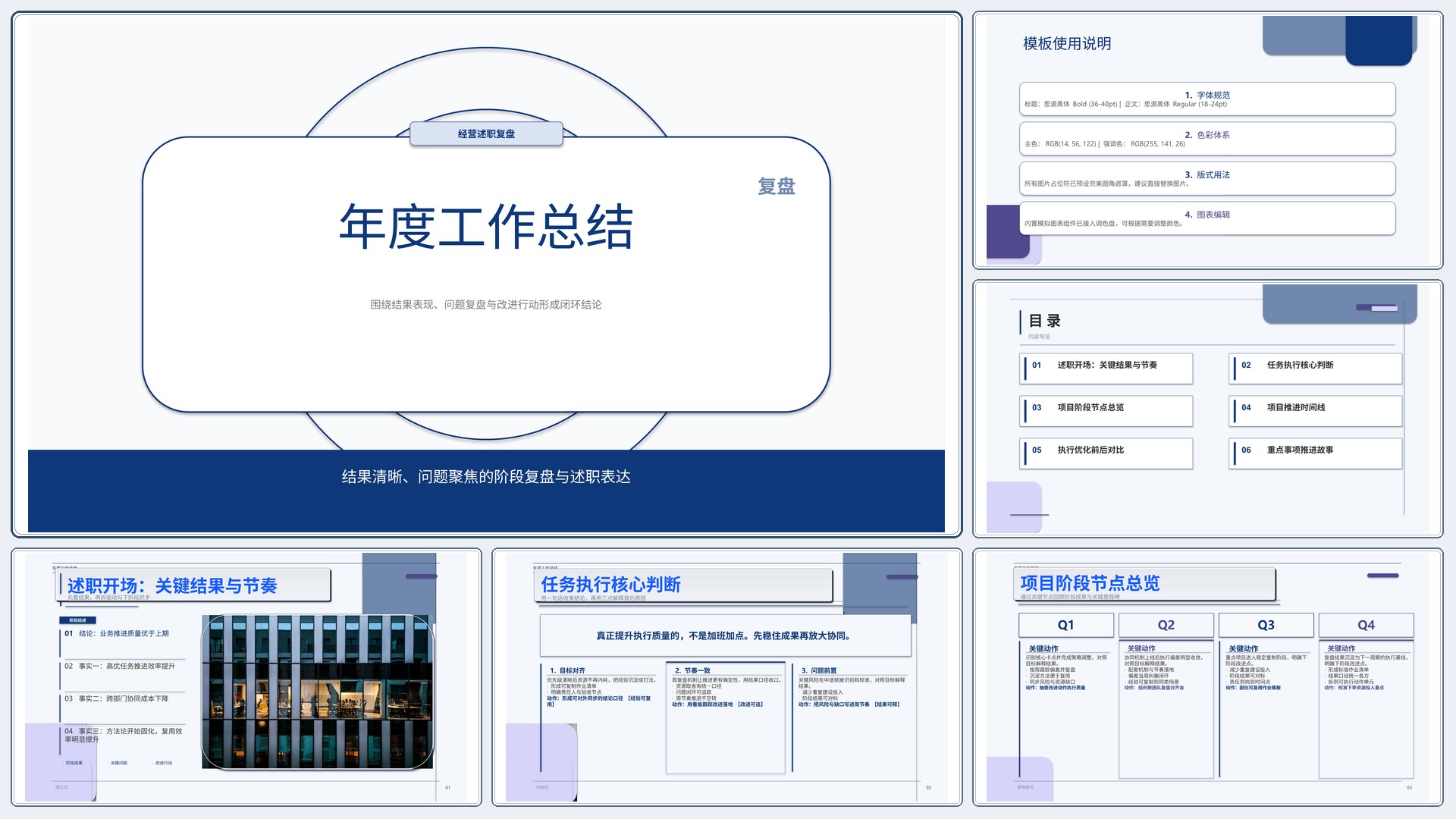1456x819 pixels.
Task: Select the 3. 问题前置 column heading
Action: pyautogui.click(x=819, y=670)
